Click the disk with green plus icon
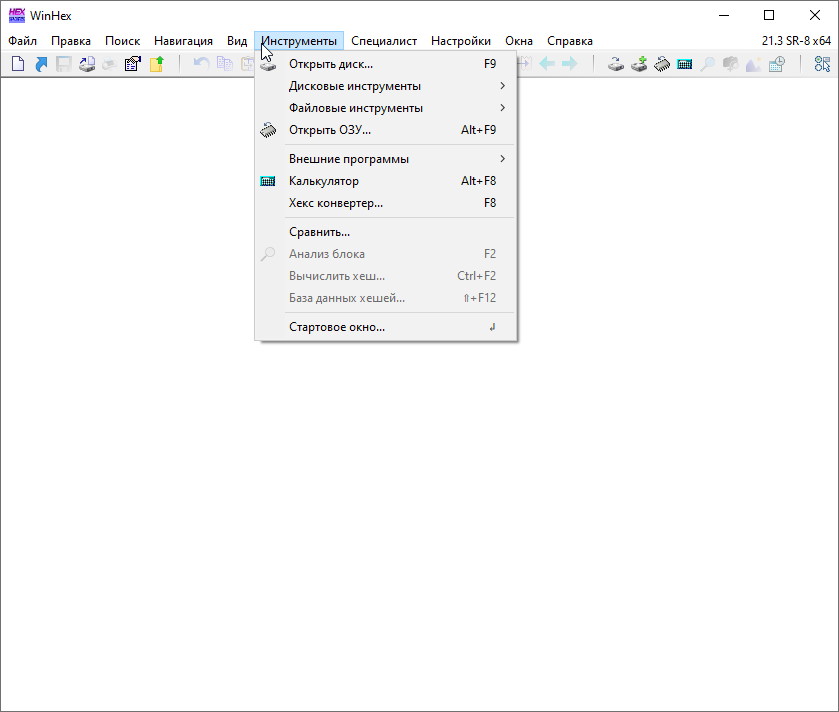This screenshot has height=712, width=839. click(x=639, y=64)
